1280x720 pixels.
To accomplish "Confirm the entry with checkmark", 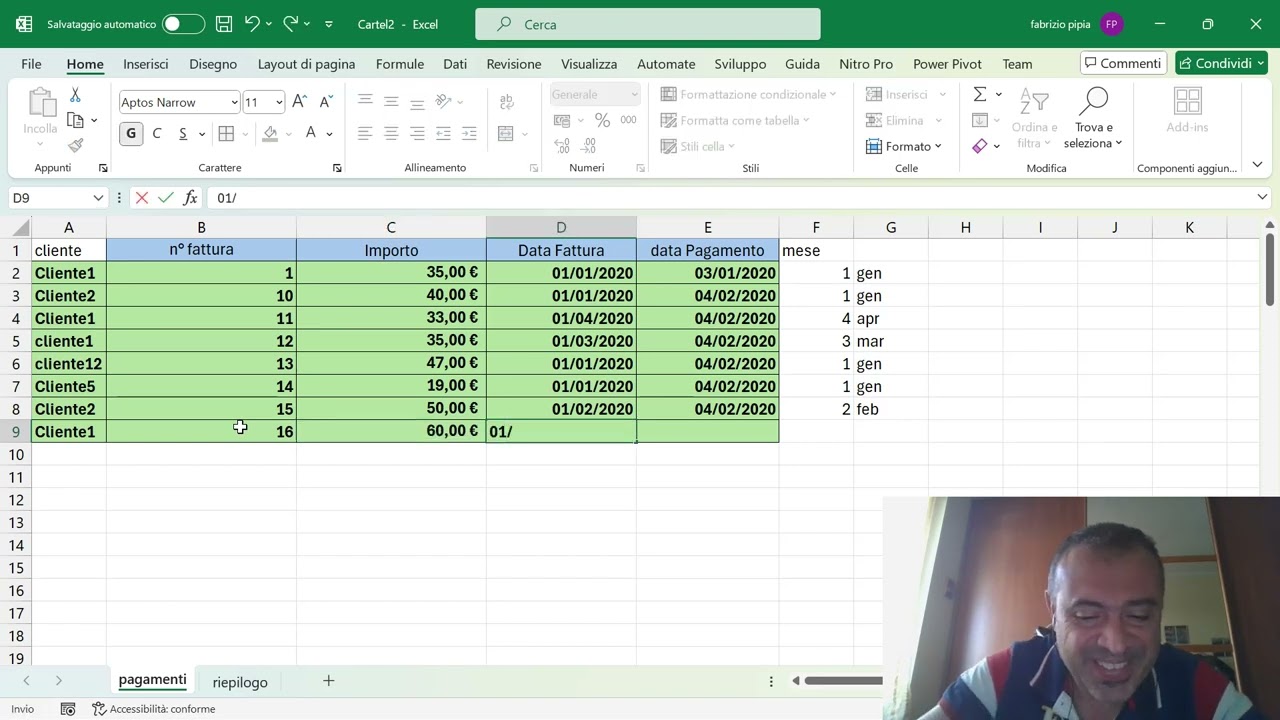I will tap(166, 198).
